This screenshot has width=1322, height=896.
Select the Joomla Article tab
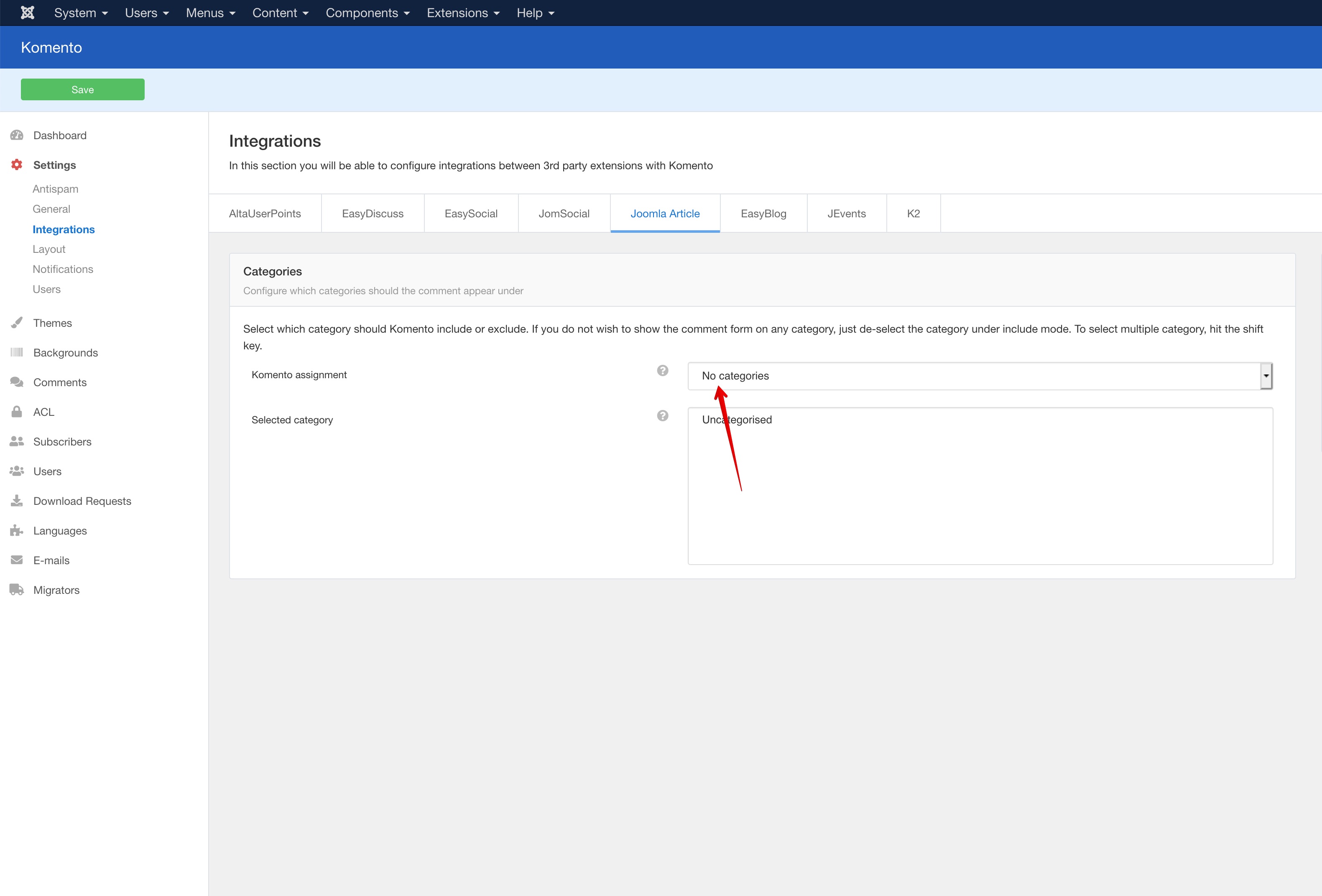pyautogui.click(x=665, y=213)
